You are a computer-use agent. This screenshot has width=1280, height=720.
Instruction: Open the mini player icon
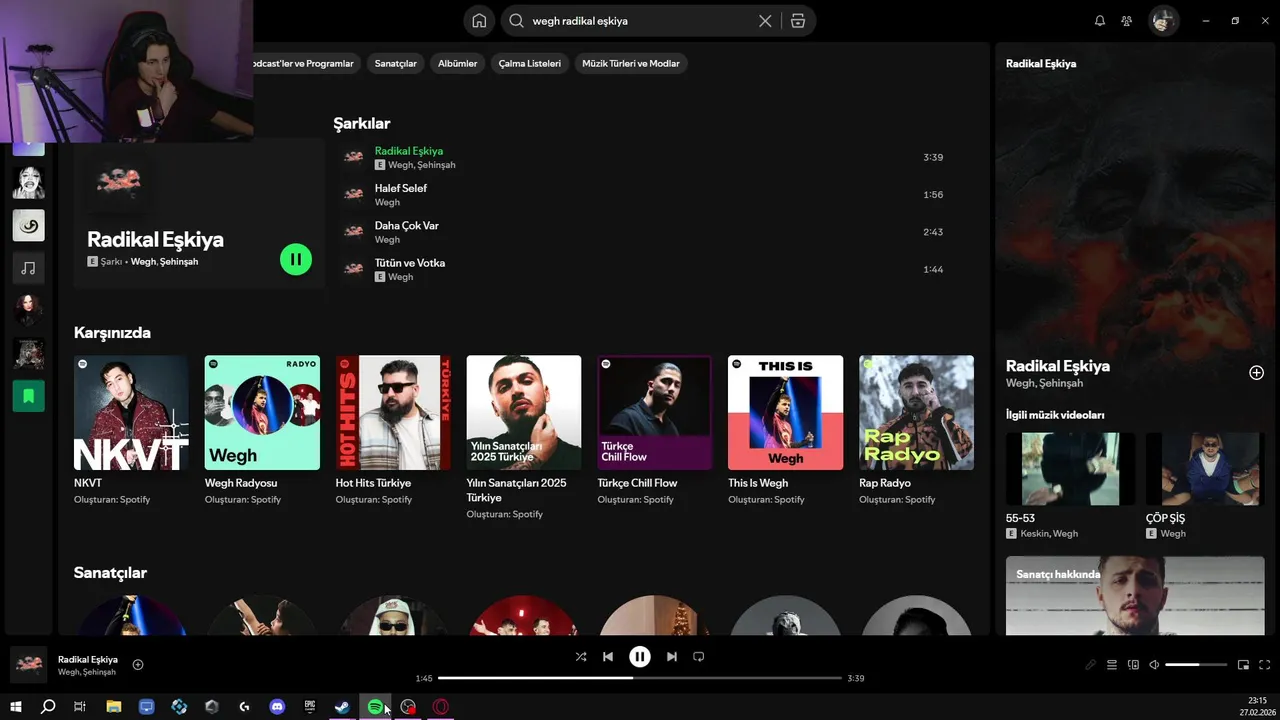pyautogui.click(x=1244, y=665)
